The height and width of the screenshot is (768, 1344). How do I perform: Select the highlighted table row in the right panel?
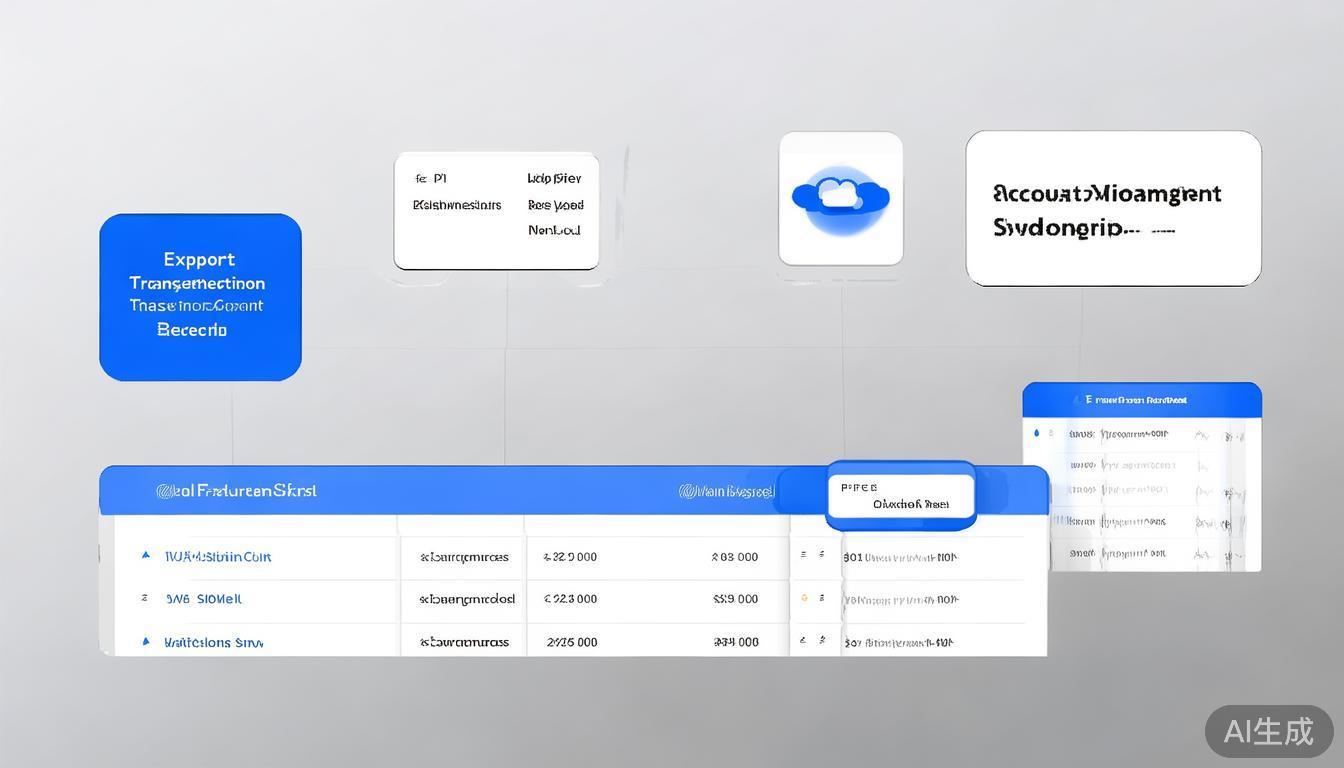pyautogui.click(x=1140, y=521)
